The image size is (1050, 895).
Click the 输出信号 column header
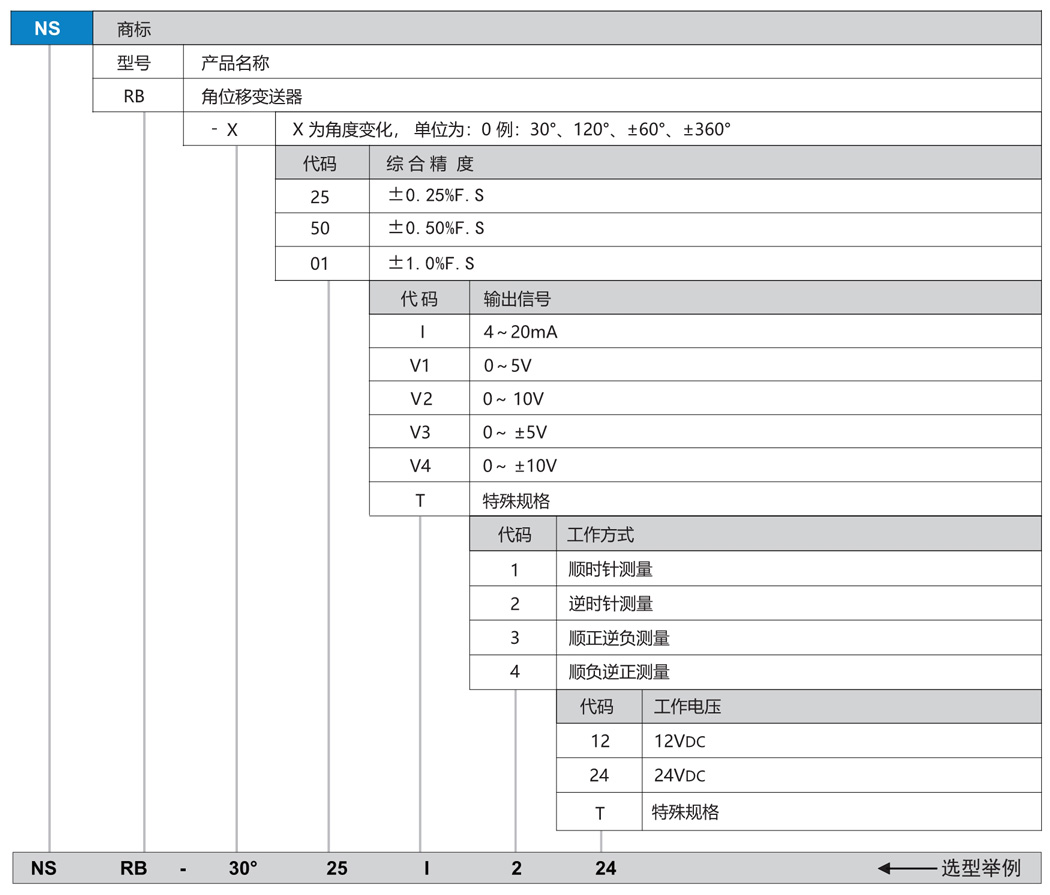(517, 299)
